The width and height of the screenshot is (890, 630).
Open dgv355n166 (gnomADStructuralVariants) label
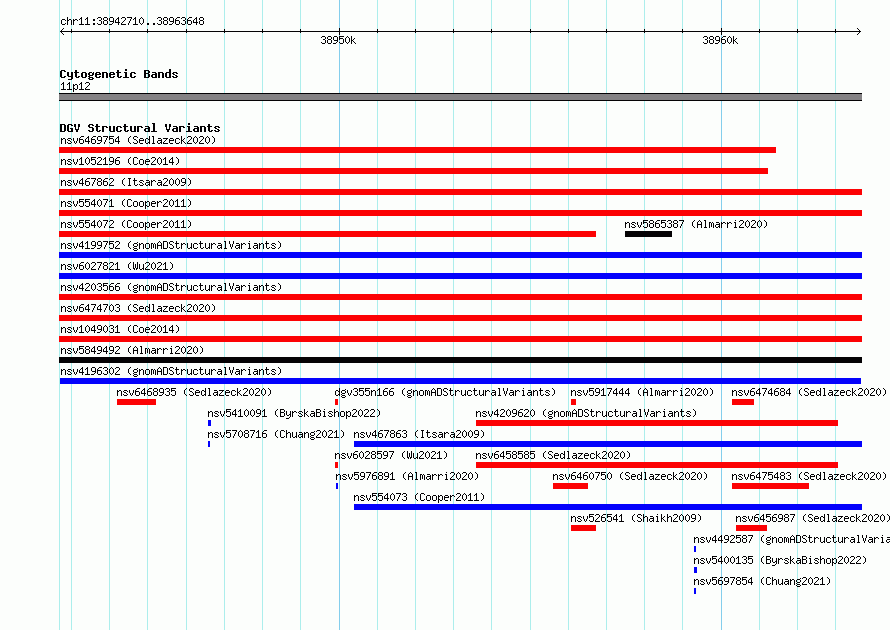pyautogui.click(x=445, y=392)
